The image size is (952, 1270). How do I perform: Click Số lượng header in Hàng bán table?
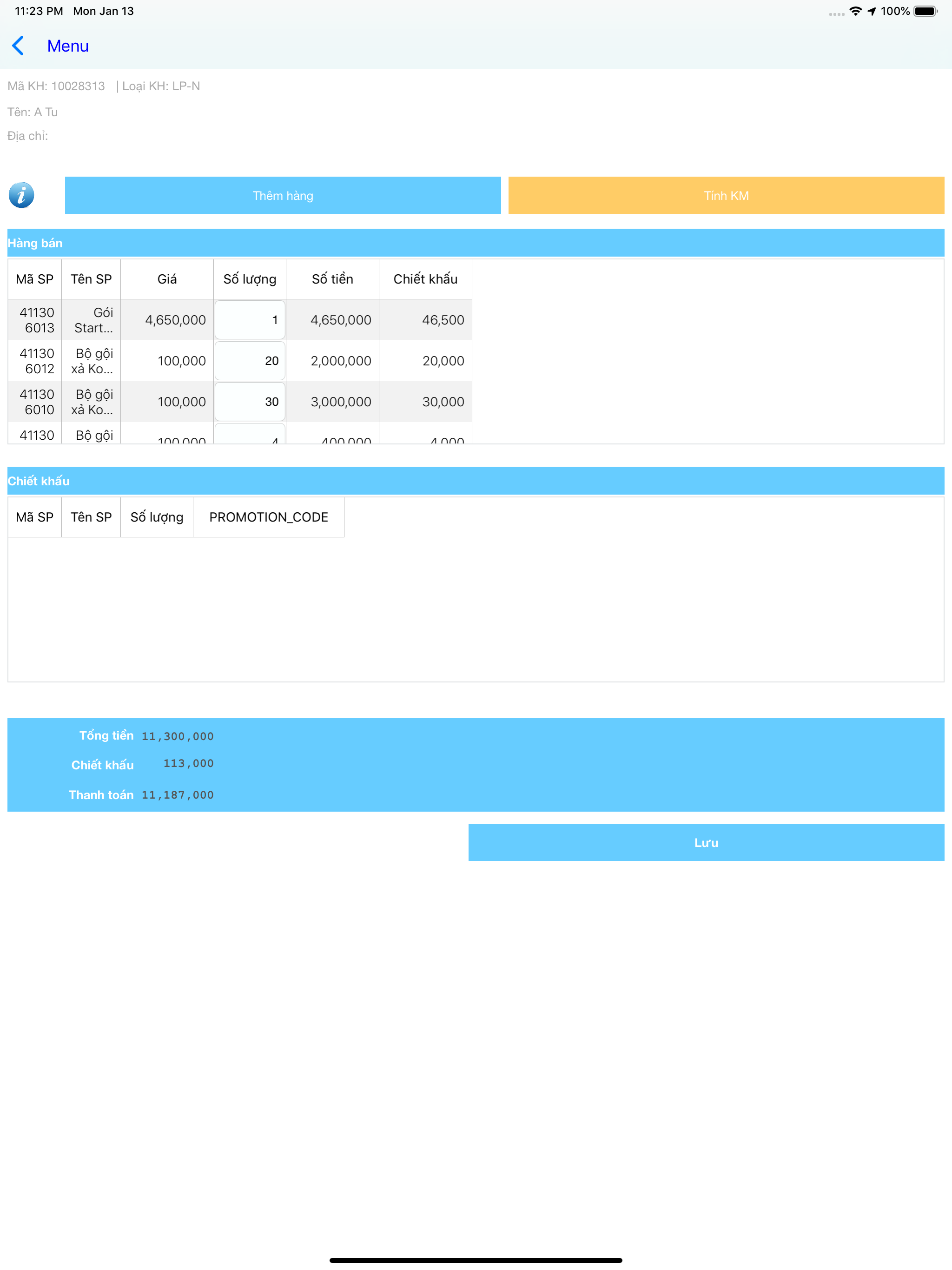click(x=250, y=279)
